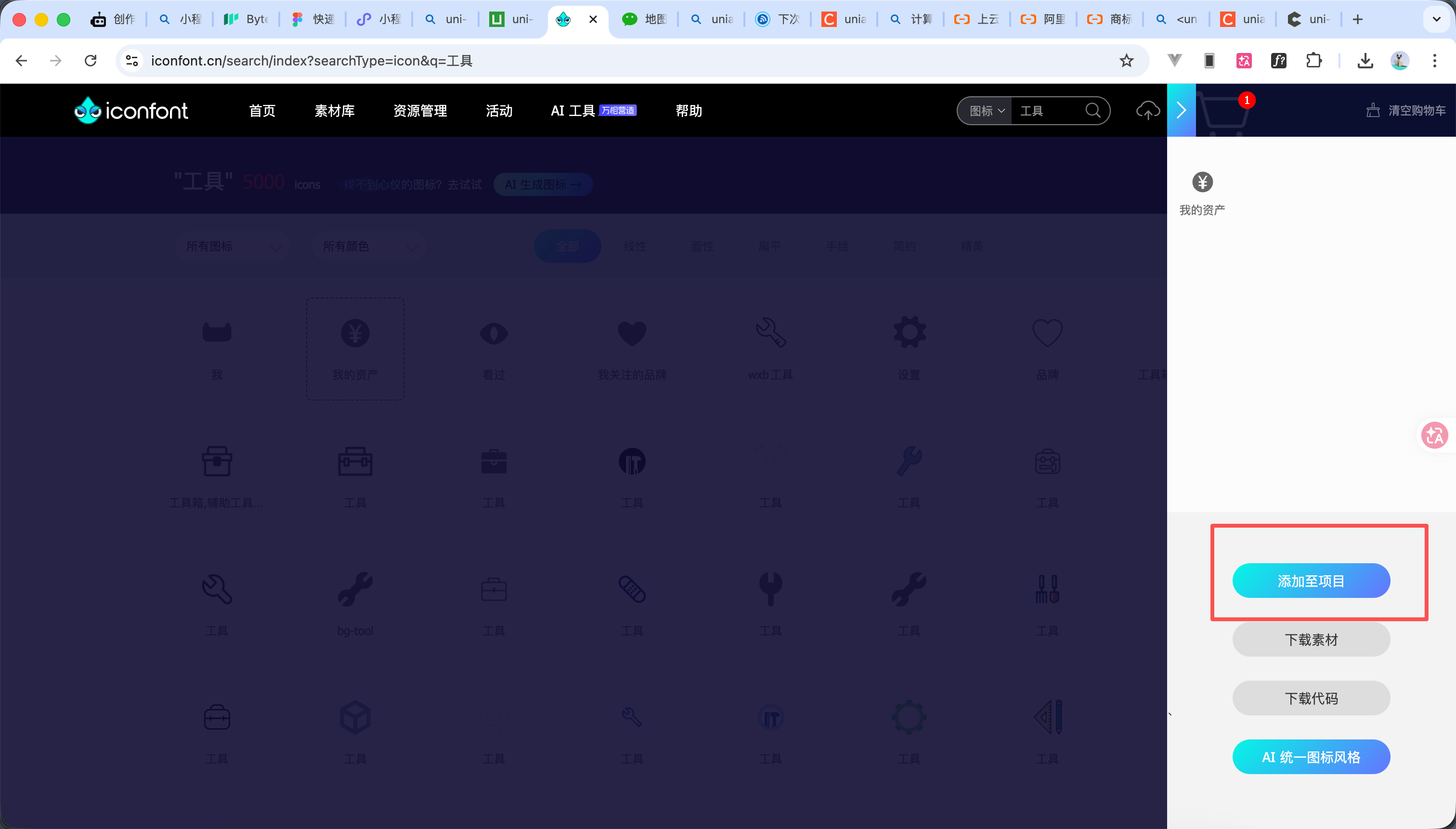
Task: Open Chrome three-dot menu
Action: [x=1434, y=60]
